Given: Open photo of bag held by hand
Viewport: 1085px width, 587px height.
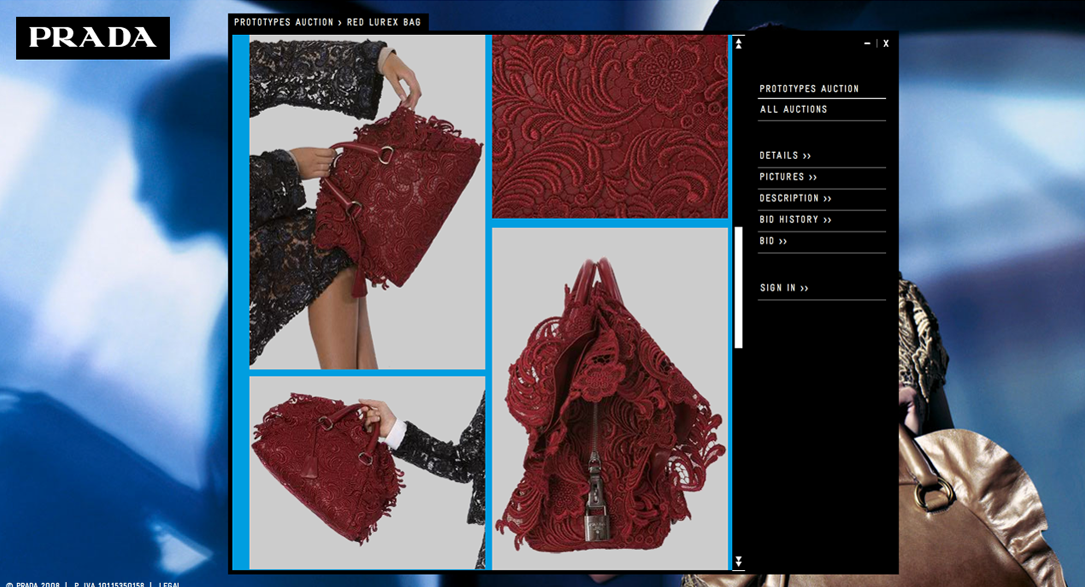Looking at the screenshot, I should tap(367, 473).
